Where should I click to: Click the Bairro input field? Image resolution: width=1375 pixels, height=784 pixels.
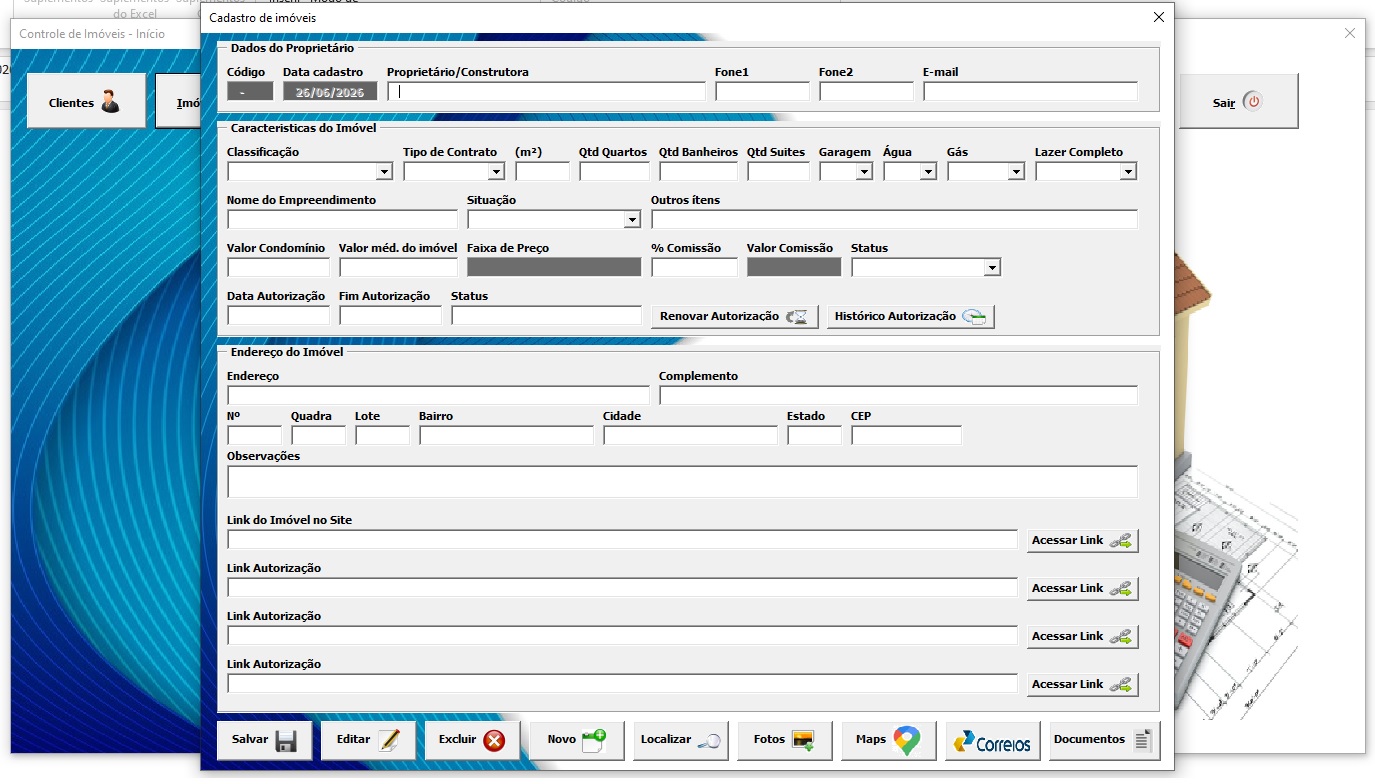point(506,436)
